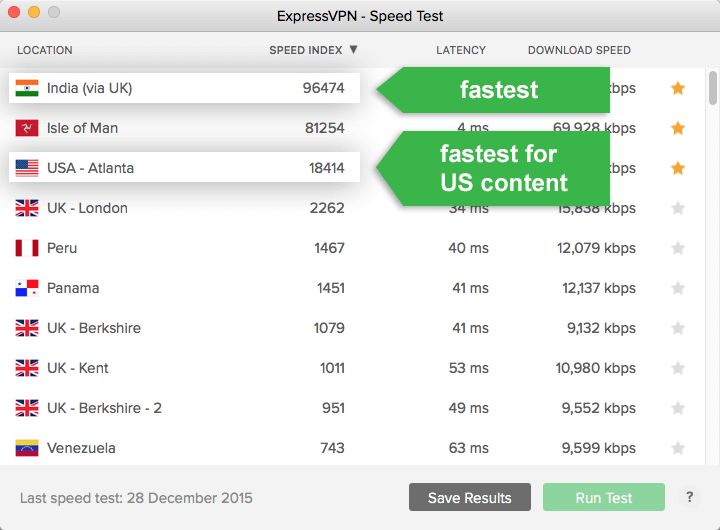Favorite UK - Berkshire - 2 with star
Viewport: 720px width, 530px height.
click(678, 407)
